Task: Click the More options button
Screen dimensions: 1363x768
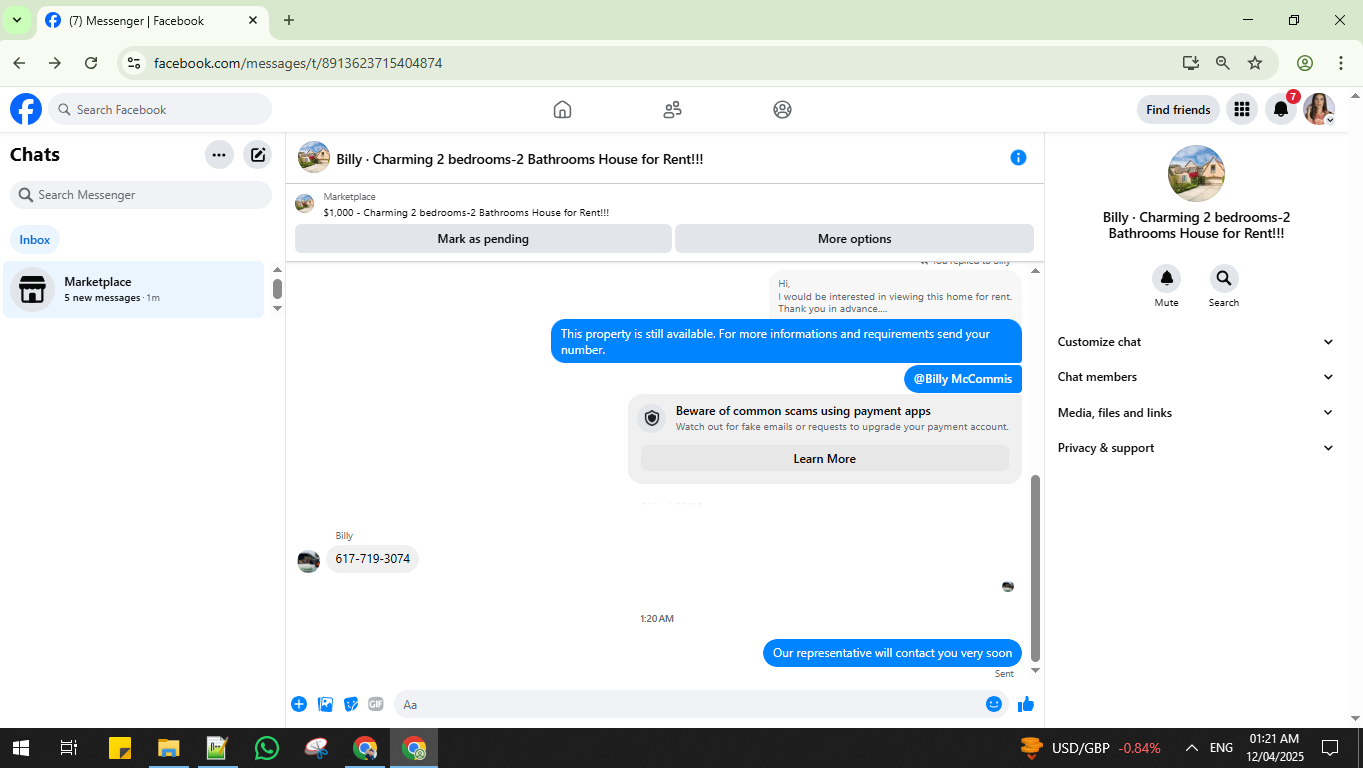Action: pos(854,239)
